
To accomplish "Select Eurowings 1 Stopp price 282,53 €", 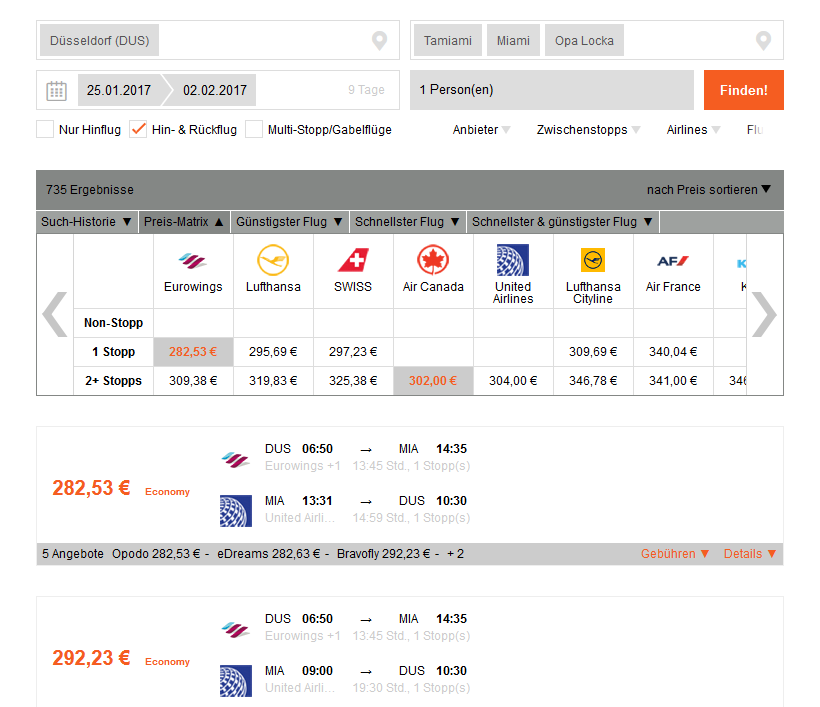I will pos(193,352).
